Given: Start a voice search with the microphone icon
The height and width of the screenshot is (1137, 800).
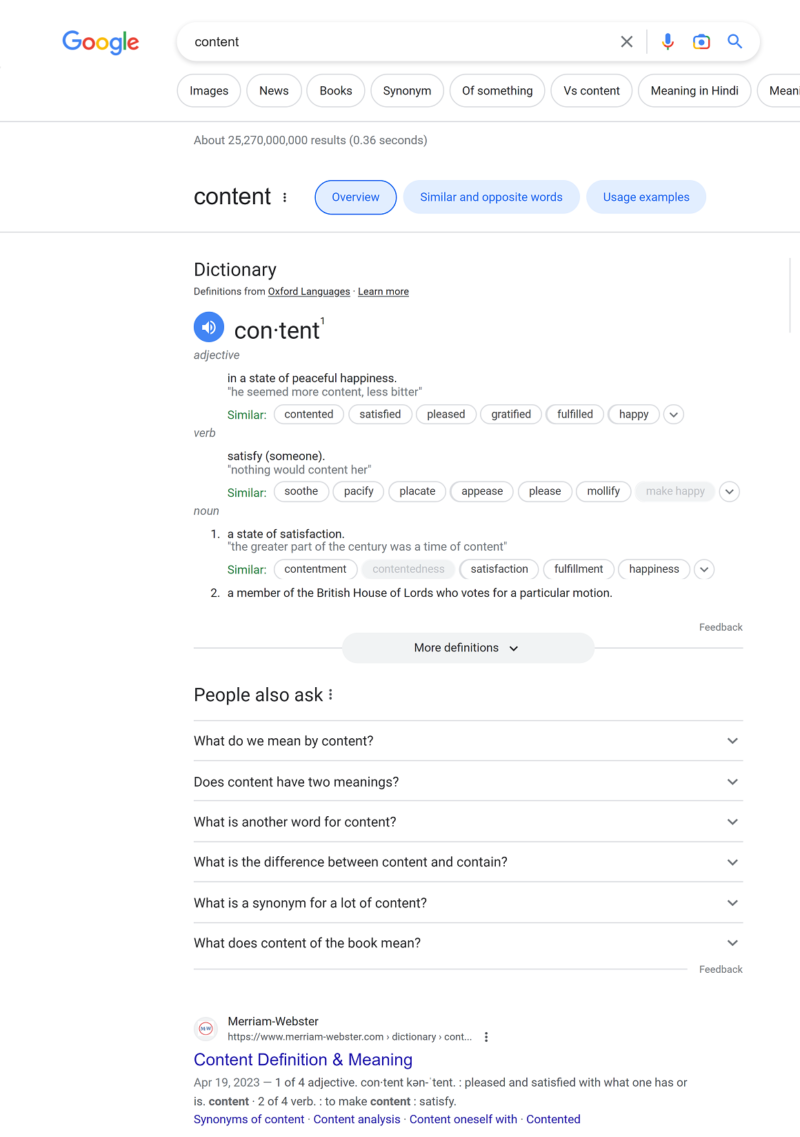Looking at the screenshot, I should (x=668, y=42).
